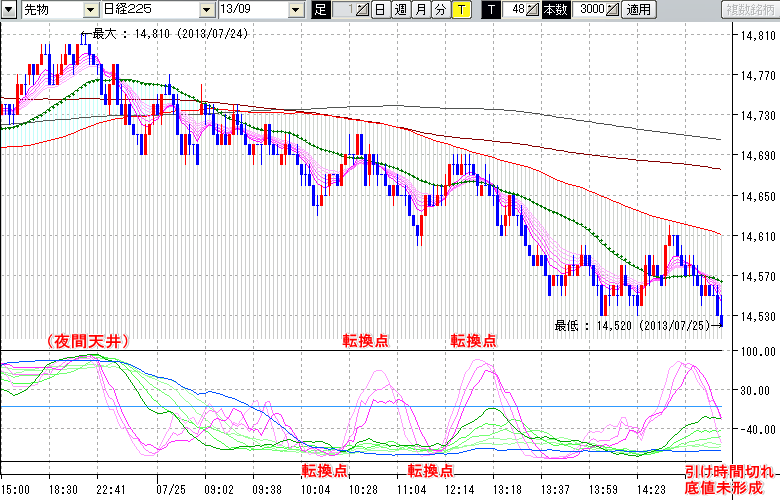Click the spinner arrow beside 3000

612,10
